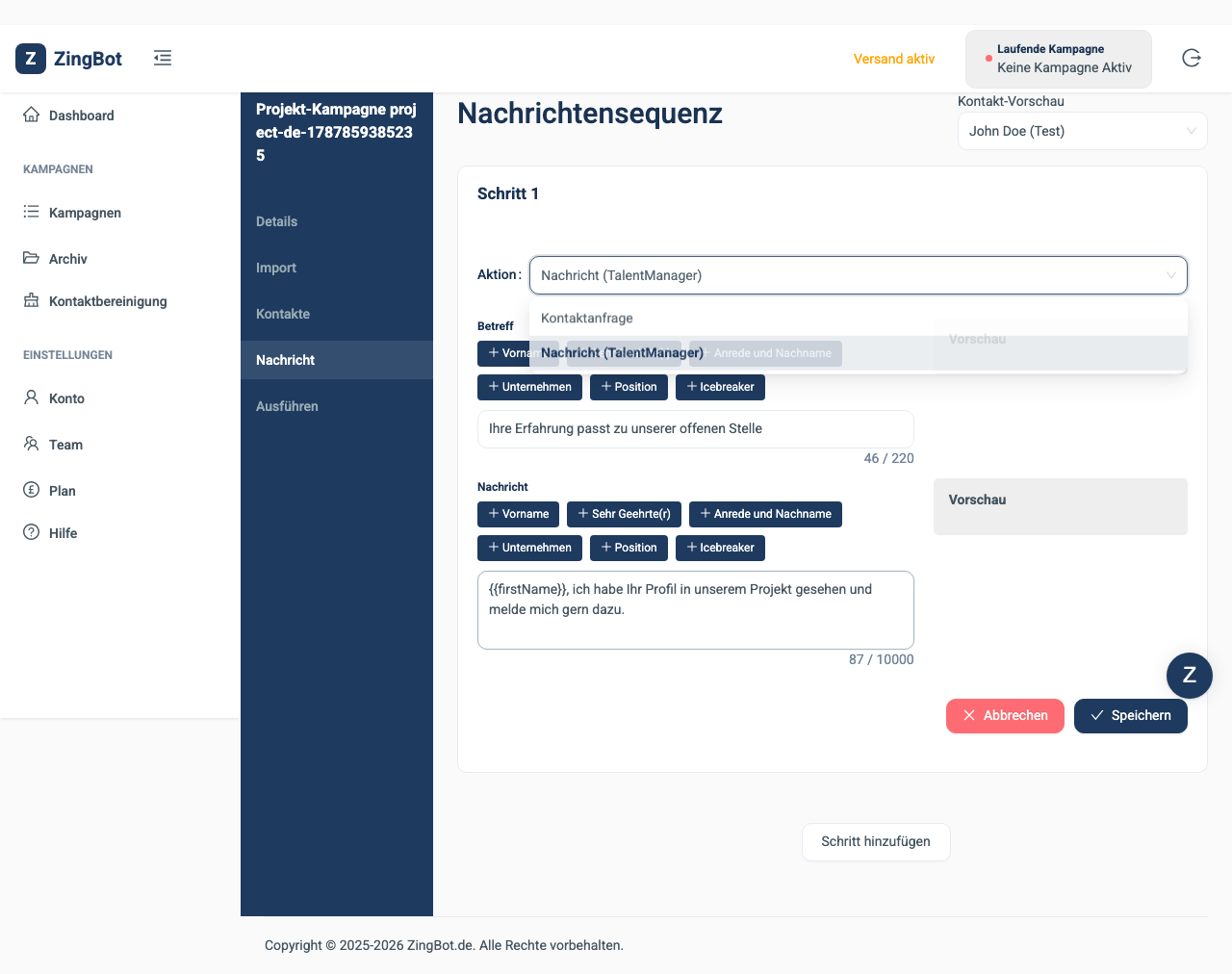Open the Kontakt-Vorschau John Doe dropdown
The image size is (1232, 974).
click(1082, 131)
